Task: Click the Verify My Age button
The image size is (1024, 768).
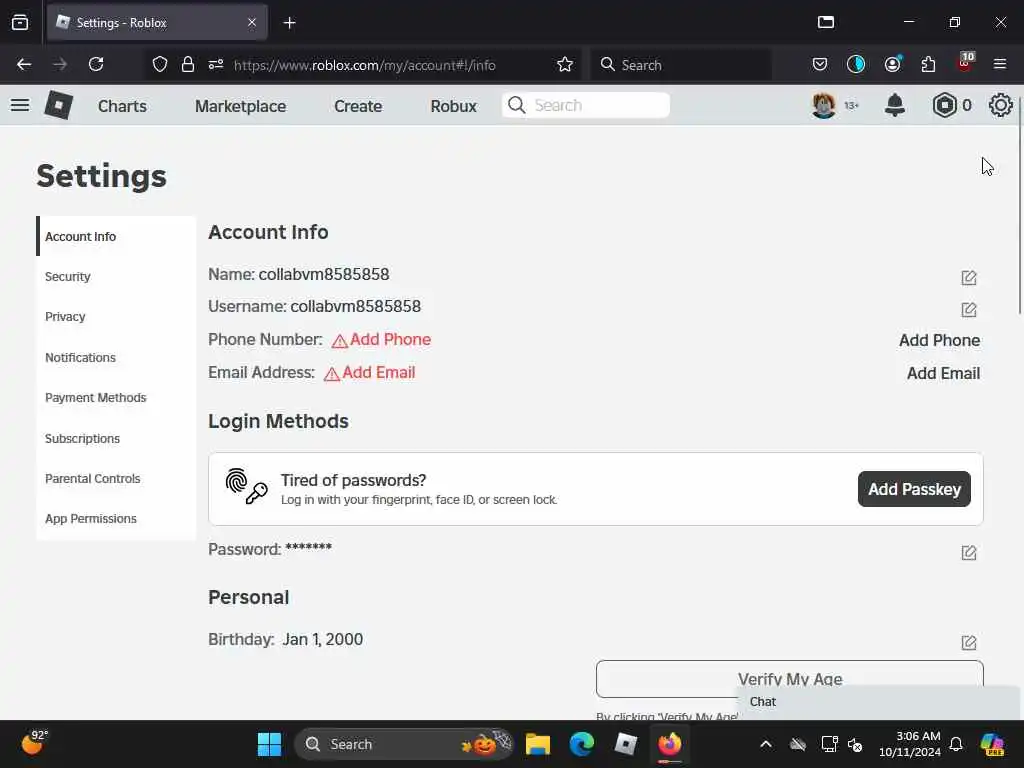Action: click(x=790, y=679)
